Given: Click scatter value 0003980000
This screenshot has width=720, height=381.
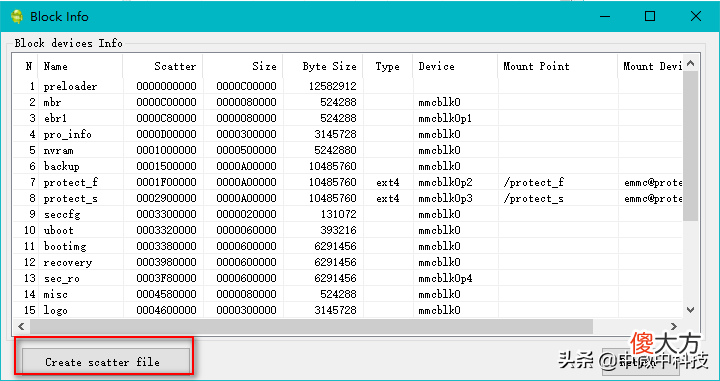Looking at the screenshot, I should [x=166, y=262].
